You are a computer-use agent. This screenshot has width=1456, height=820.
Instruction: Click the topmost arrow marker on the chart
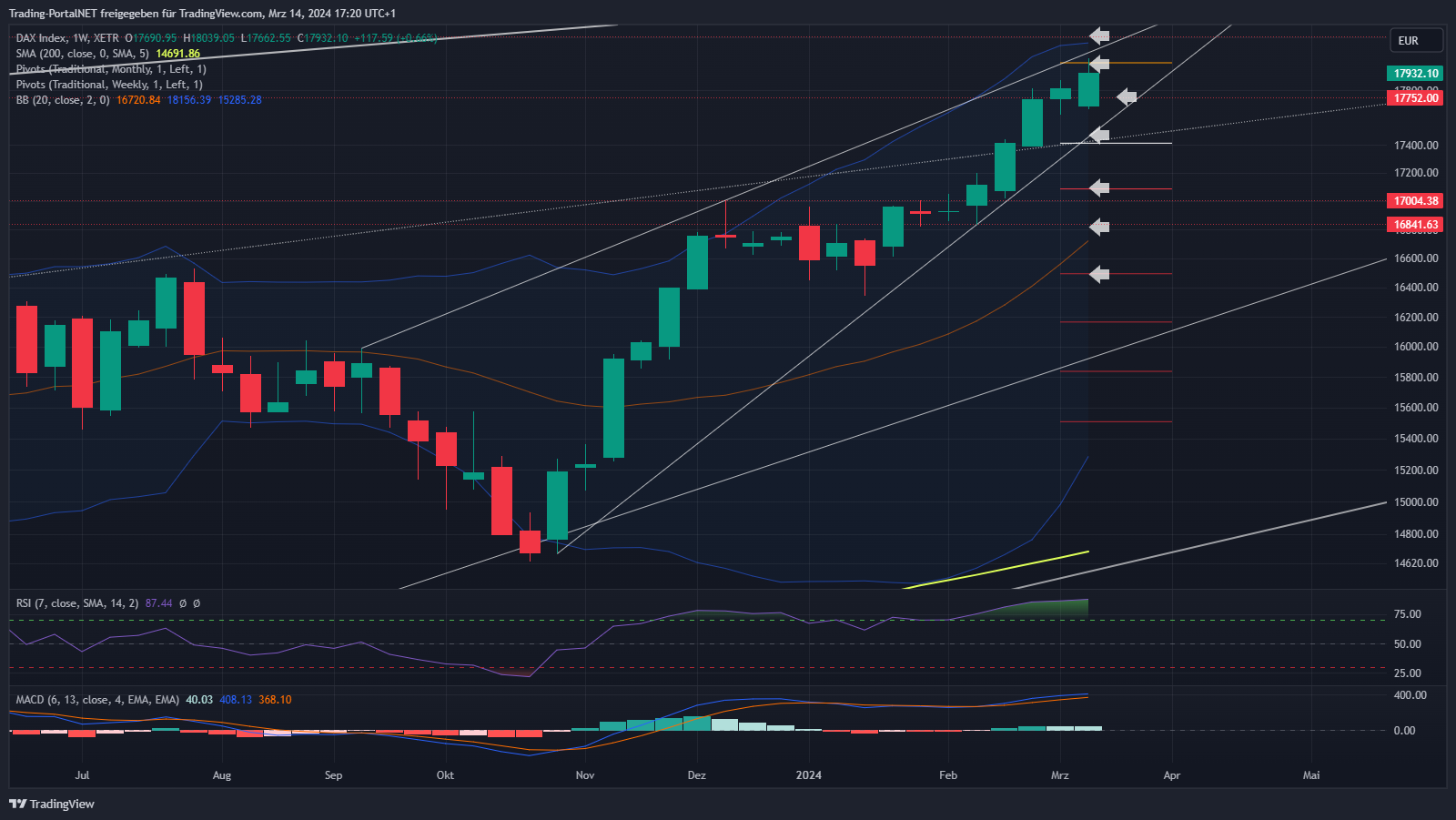(x=1099, y=36)
